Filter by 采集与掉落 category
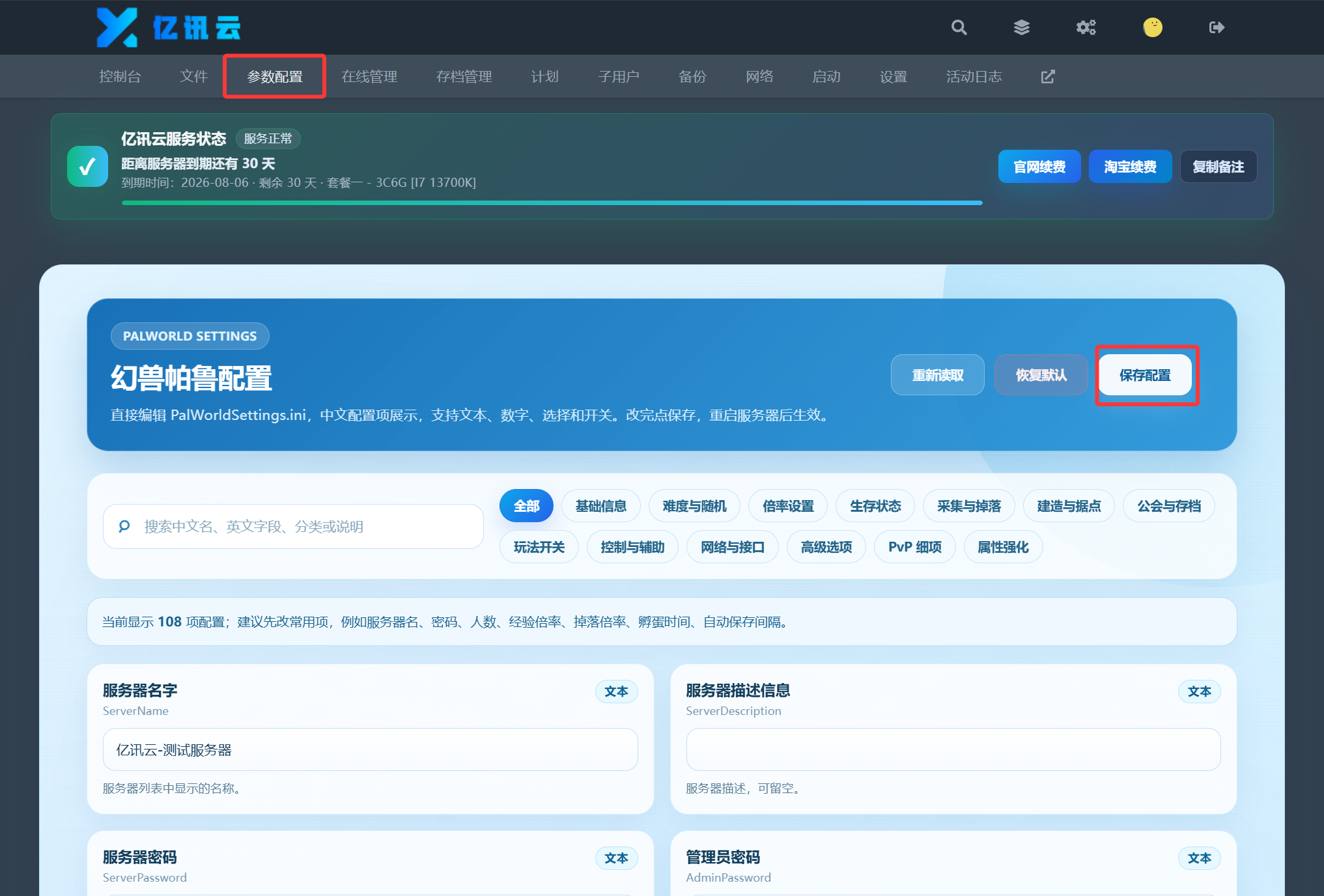This screenshot has width=1324, height=896. [969, 506]
